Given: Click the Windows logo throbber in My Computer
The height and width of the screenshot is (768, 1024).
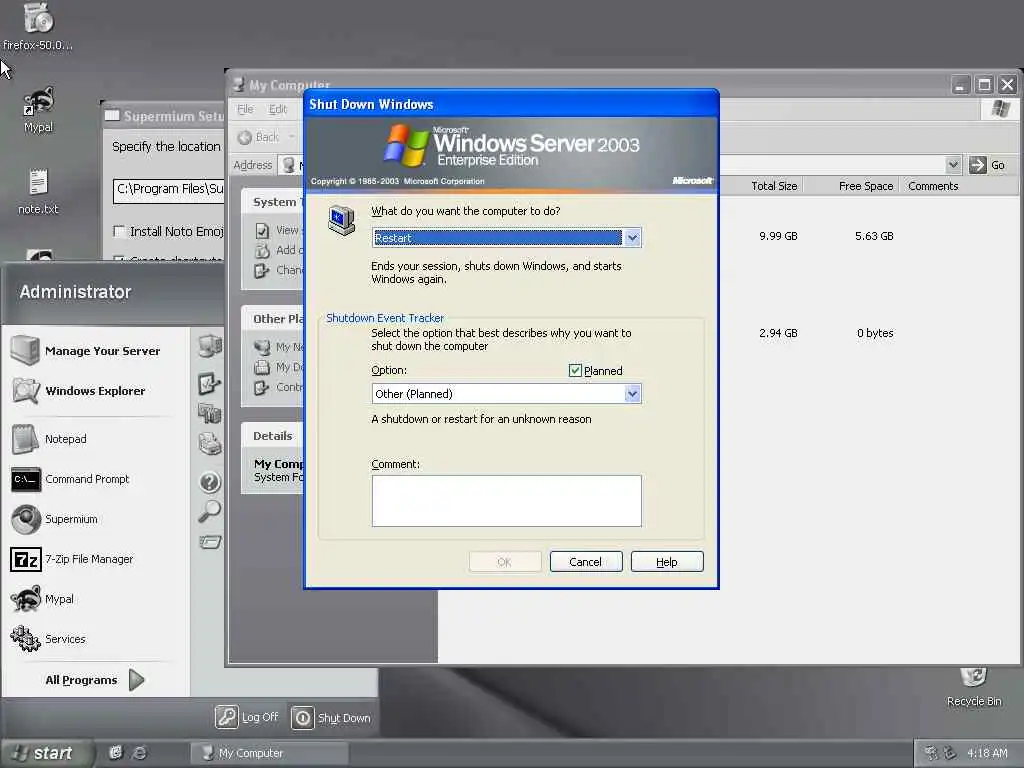Looking at the screenshot, I should 1000,108.
